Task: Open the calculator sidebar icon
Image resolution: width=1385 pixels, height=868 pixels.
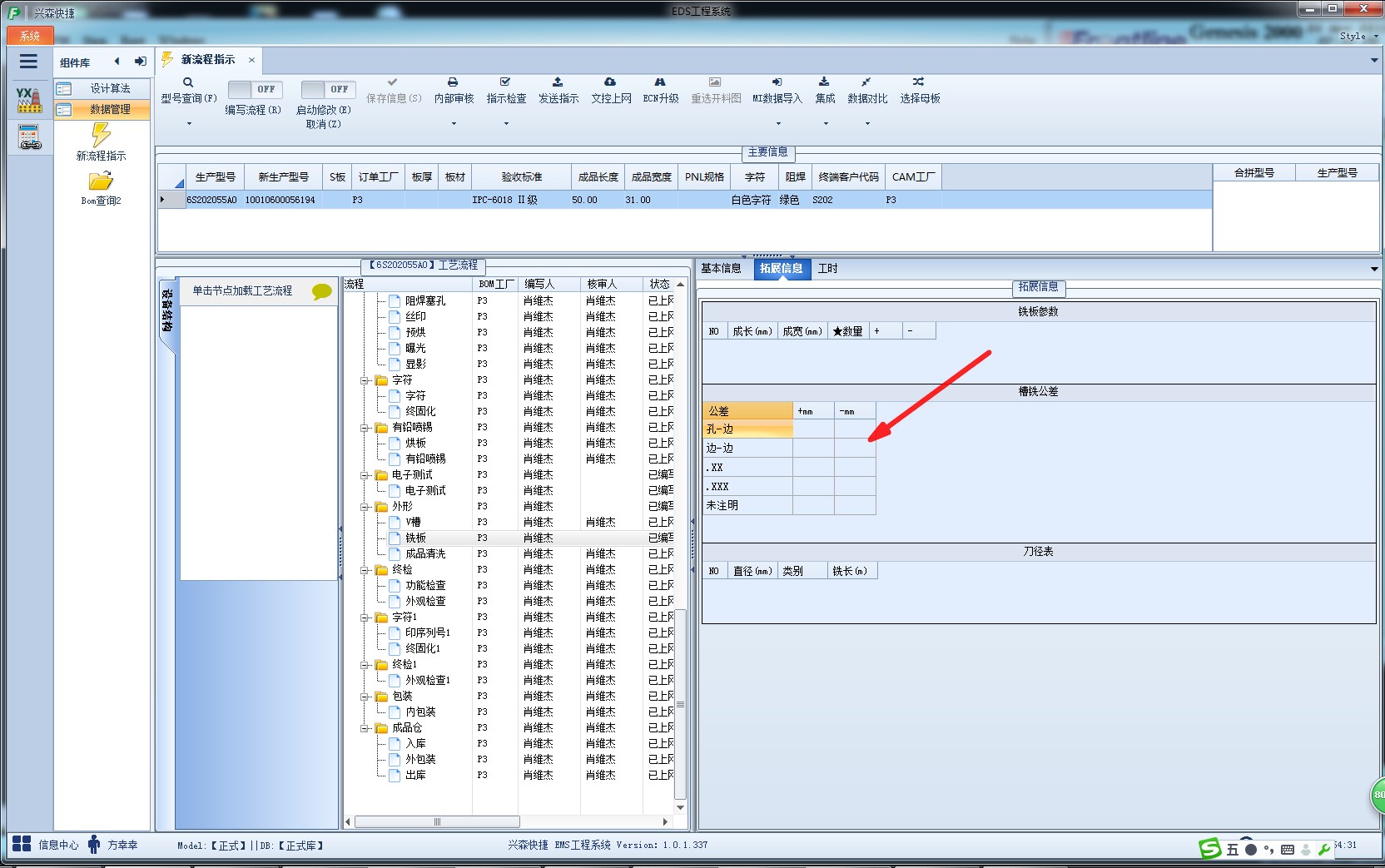Action: pos(29,136)
